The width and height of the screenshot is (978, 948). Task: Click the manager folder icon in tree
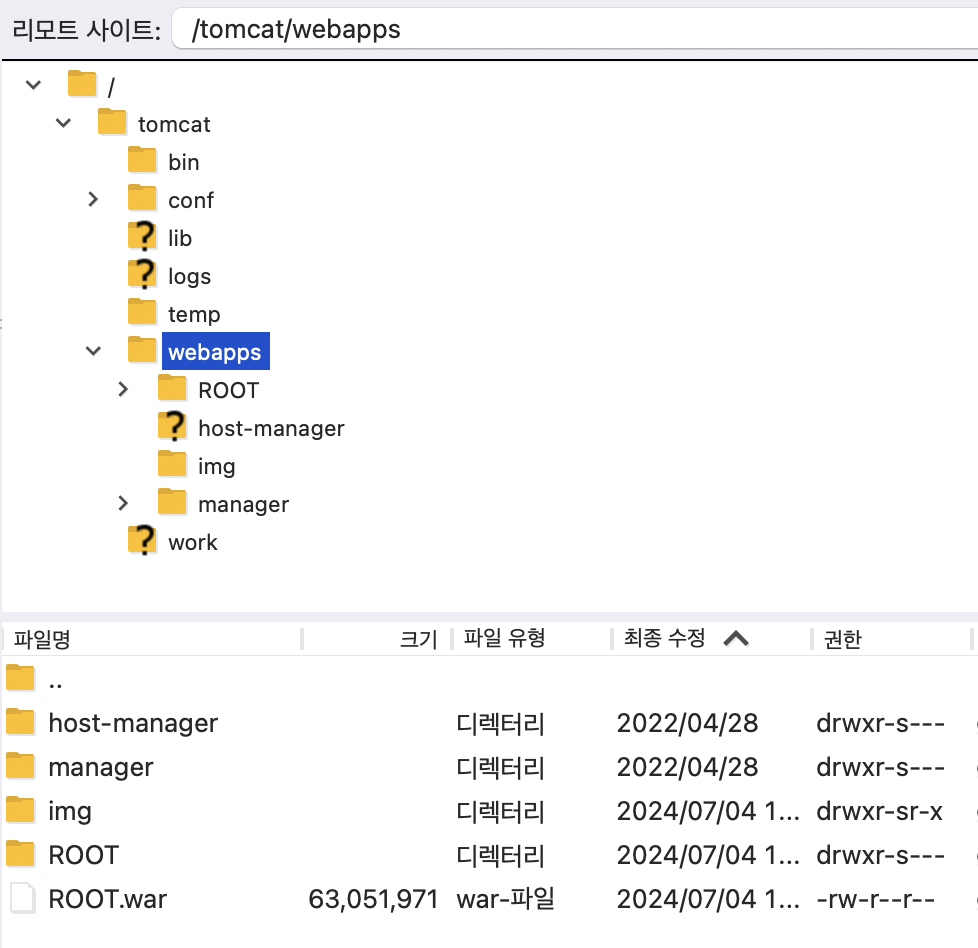point(172,502)
